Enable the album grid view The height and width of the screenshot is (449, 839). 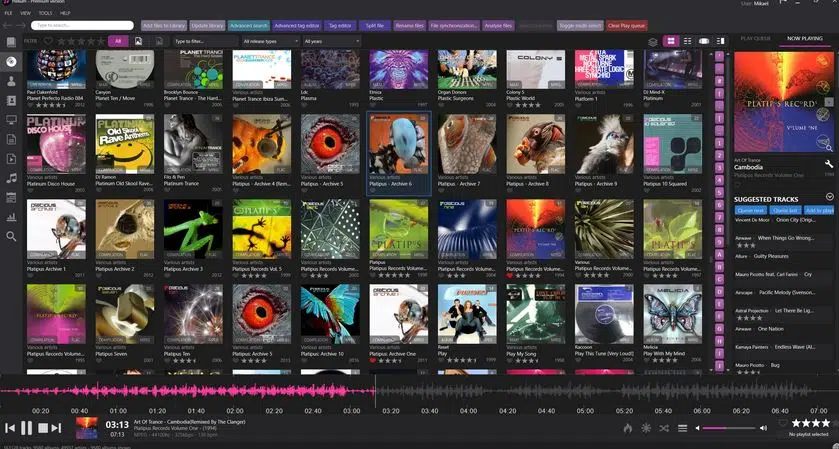click(670, 41)
